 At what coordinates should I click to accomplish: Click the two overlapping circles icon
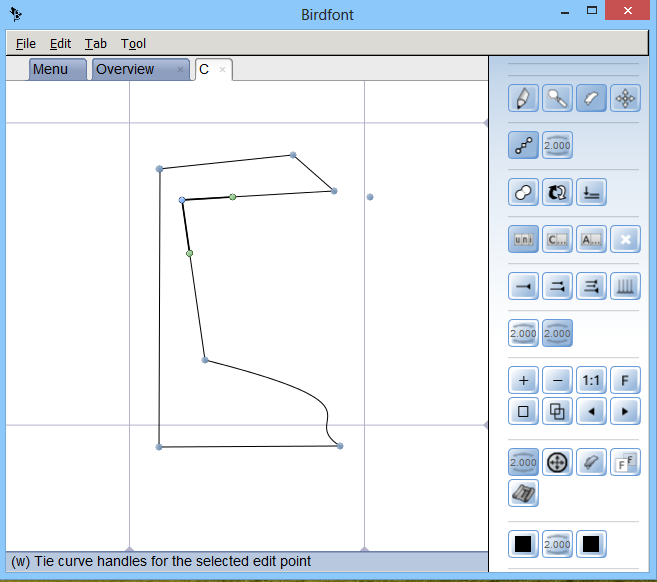coord(523,192)
